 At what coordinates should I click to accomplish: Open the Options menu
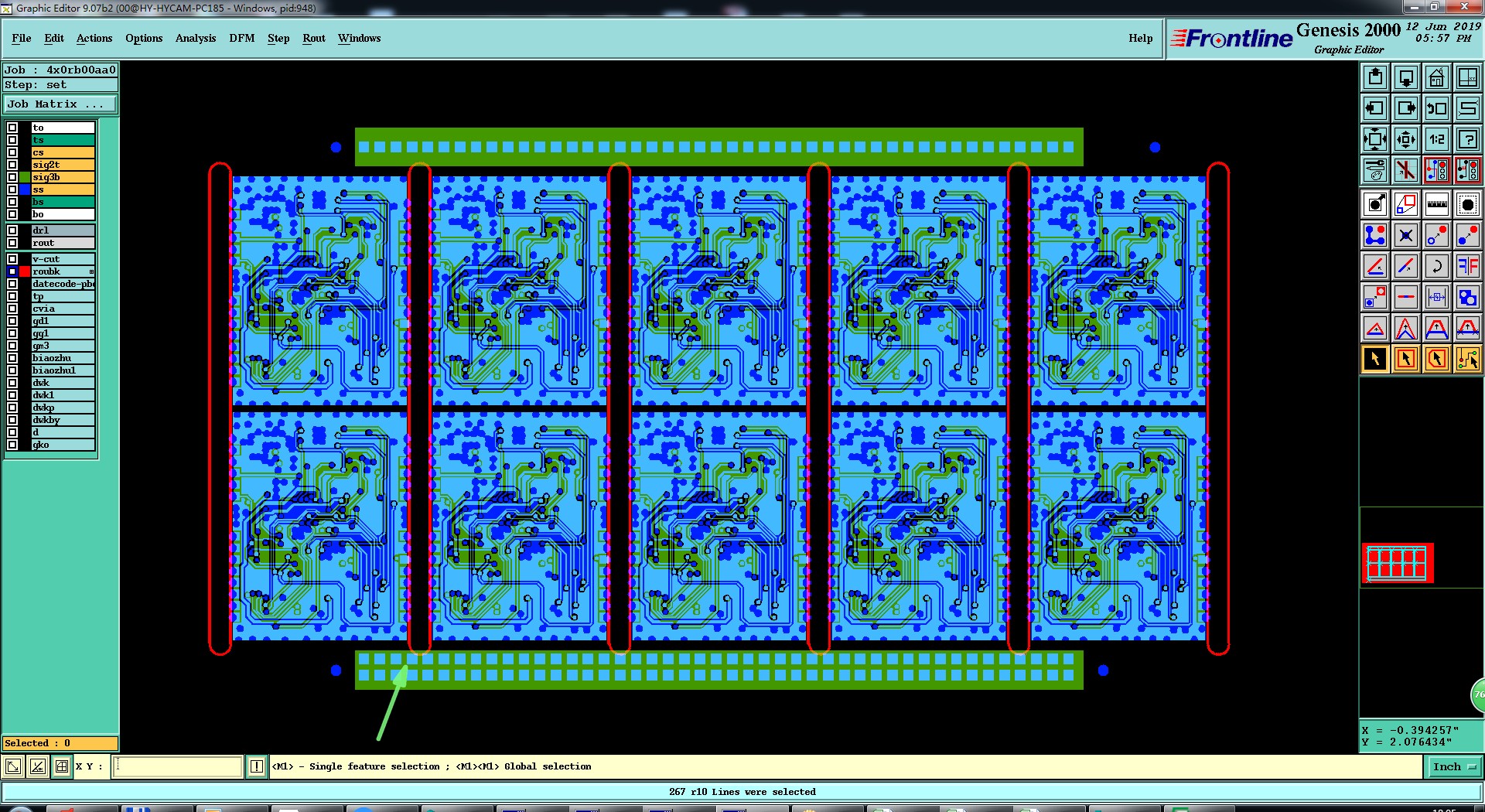point(144,38)
